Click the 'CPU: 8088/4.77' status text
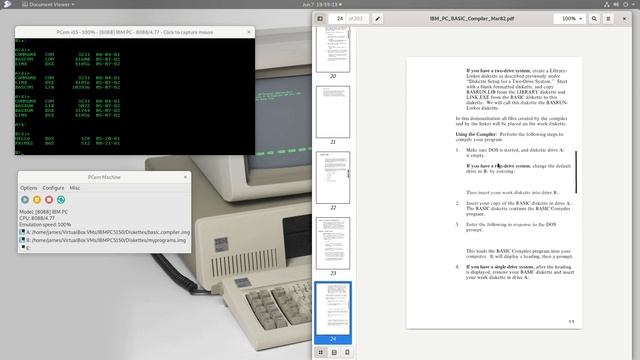This screenshot has height=360, width=640. click(37, 218)
